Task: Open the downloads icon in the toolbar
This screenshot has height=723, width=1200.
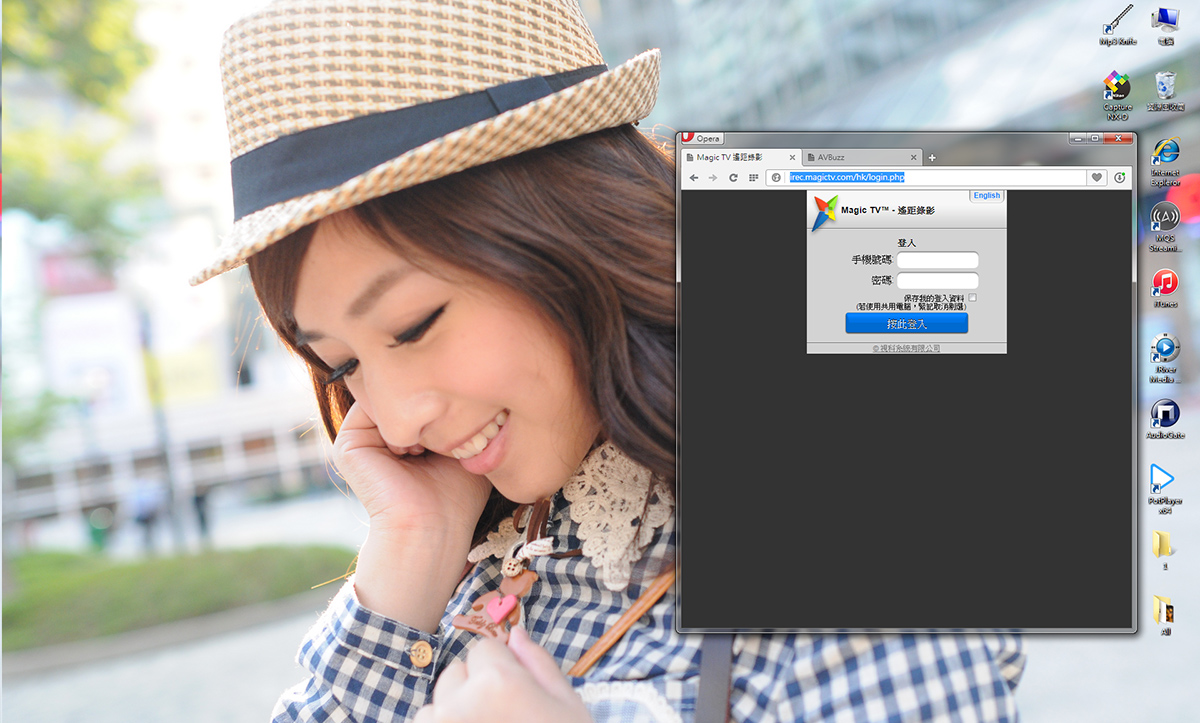Action: click(1120, 178)
